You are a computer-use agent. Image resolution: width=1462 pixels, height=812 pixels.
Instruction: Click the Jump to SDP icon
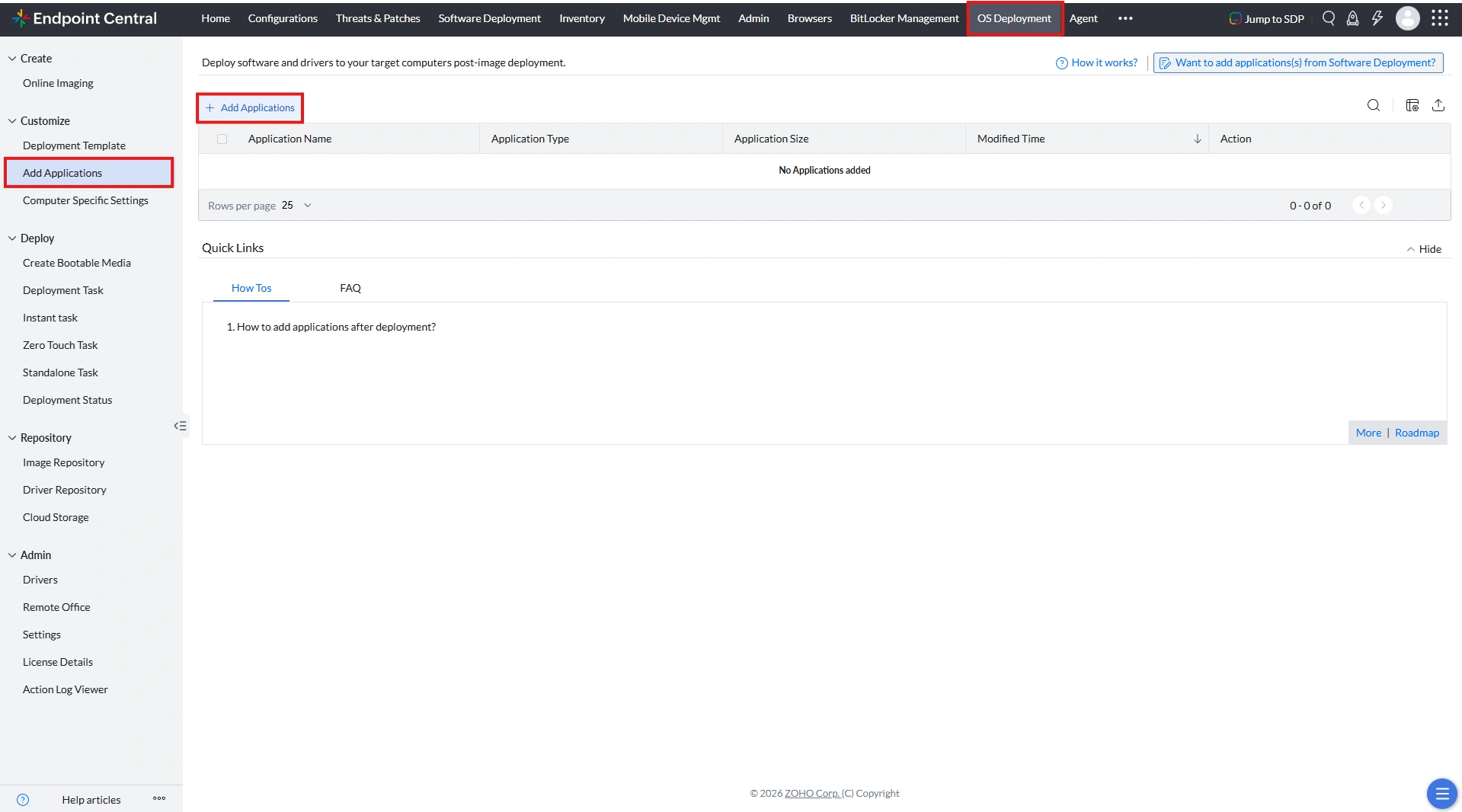click(x=1235, y=18)
